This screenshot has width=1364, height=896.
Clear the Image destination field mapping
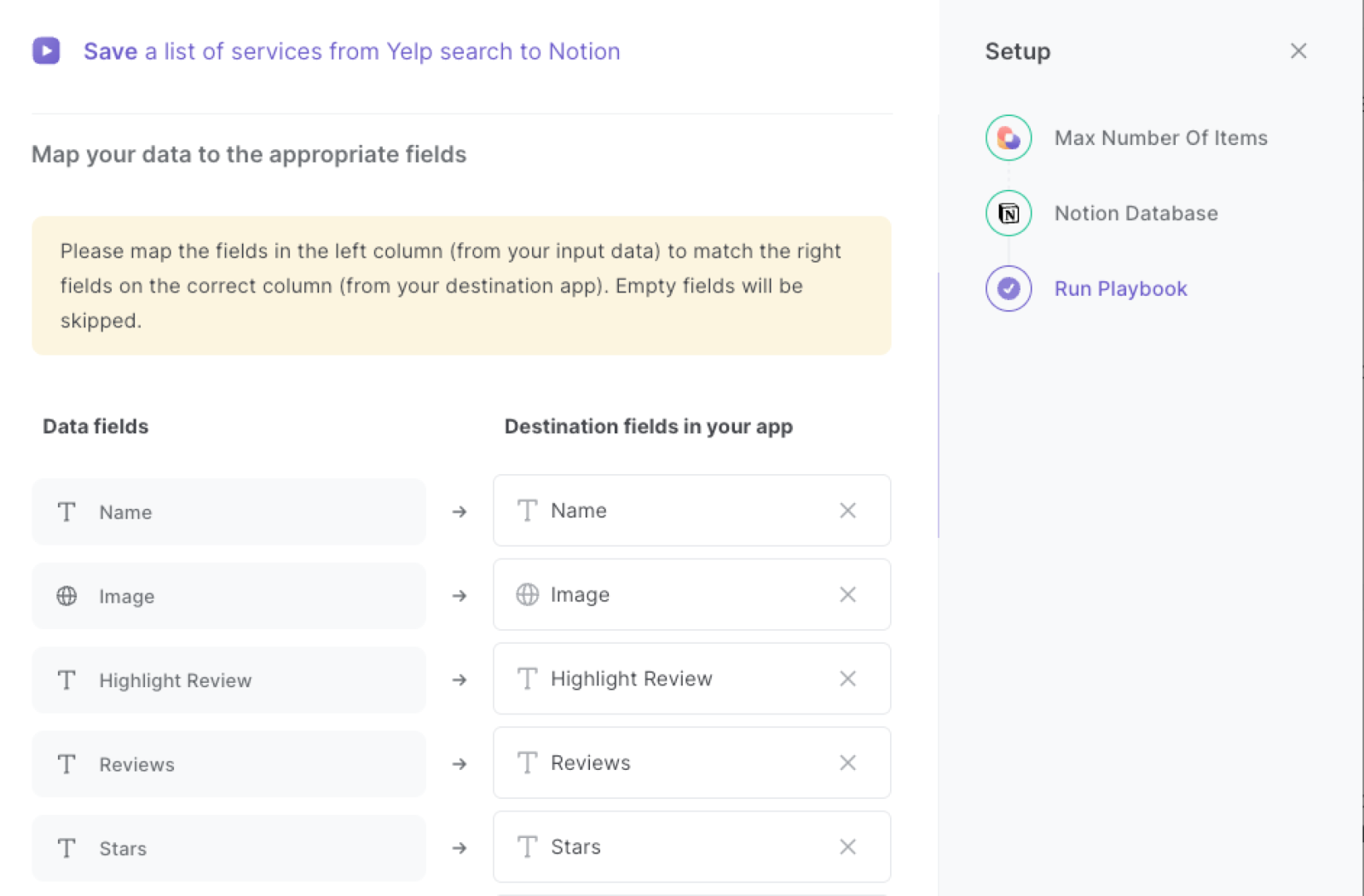pyautogui.click(x=847, y=594)
